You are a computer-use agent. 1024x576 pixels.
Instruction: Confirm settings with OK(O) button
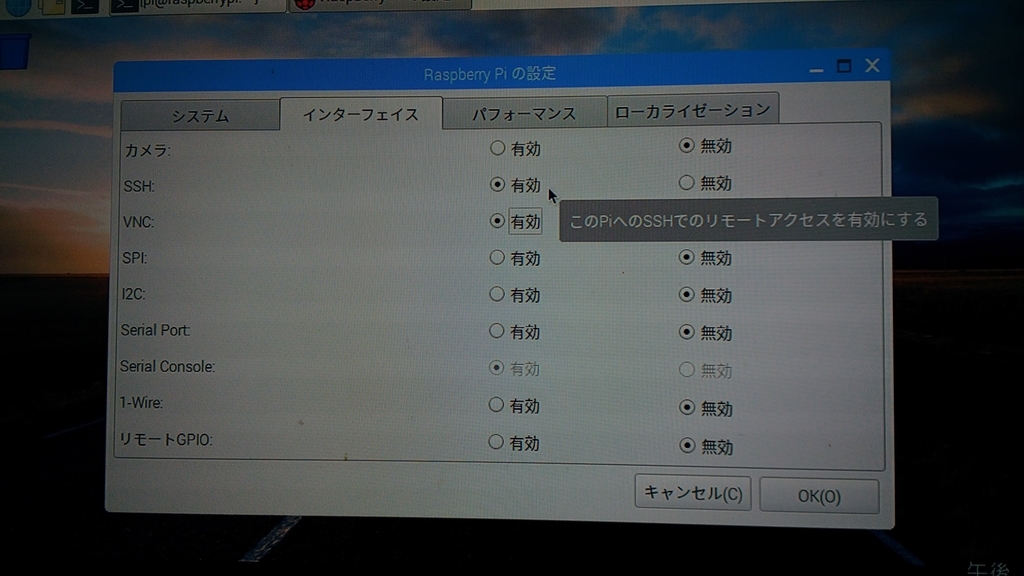819,496
